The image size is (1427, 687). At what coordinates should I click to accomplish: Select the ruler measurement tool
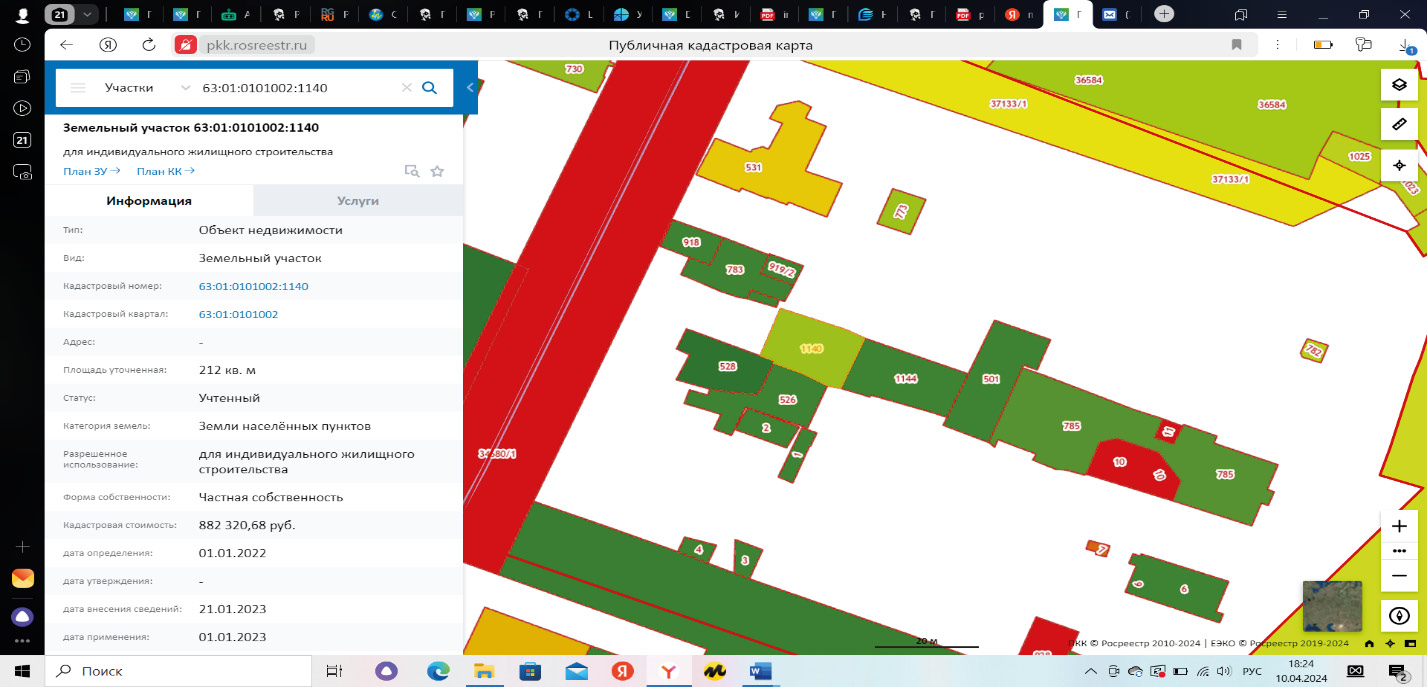pos(1399,125)
